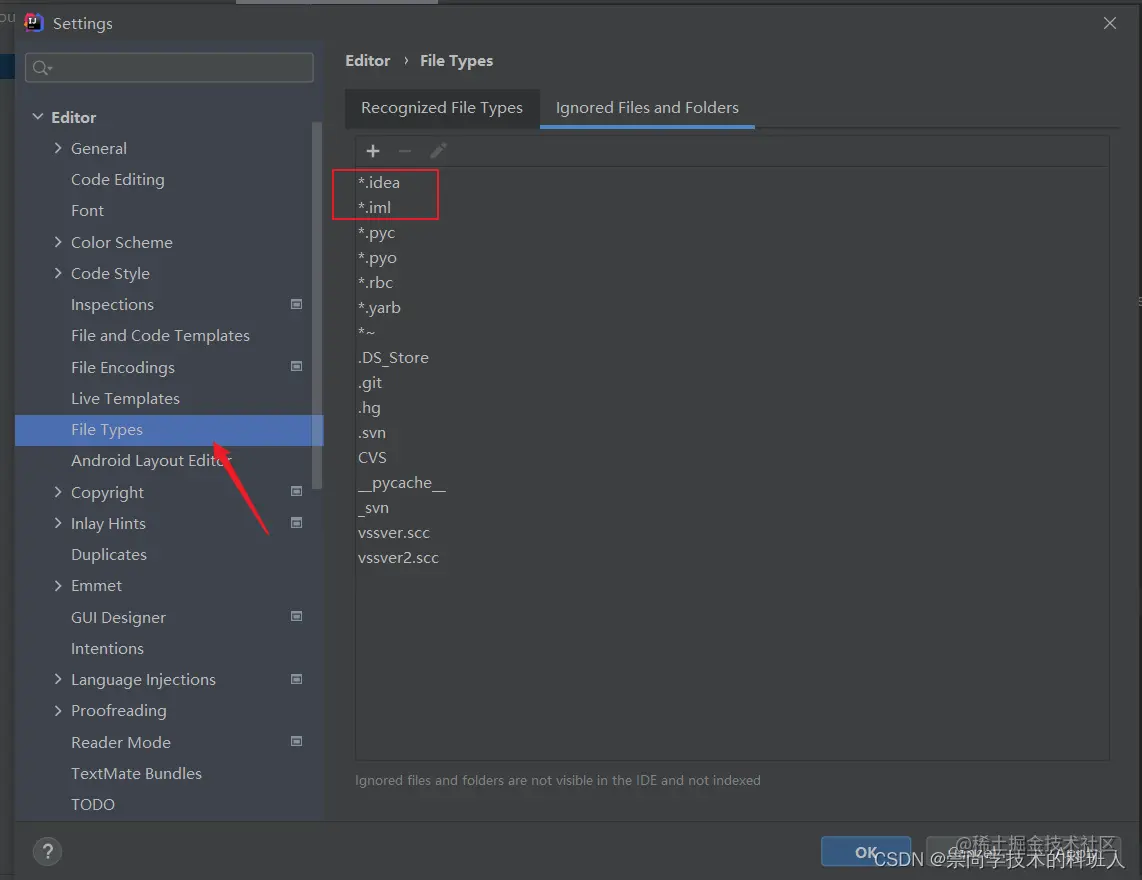Switch to Recognized File Types tab

click(x=442, y=109)
